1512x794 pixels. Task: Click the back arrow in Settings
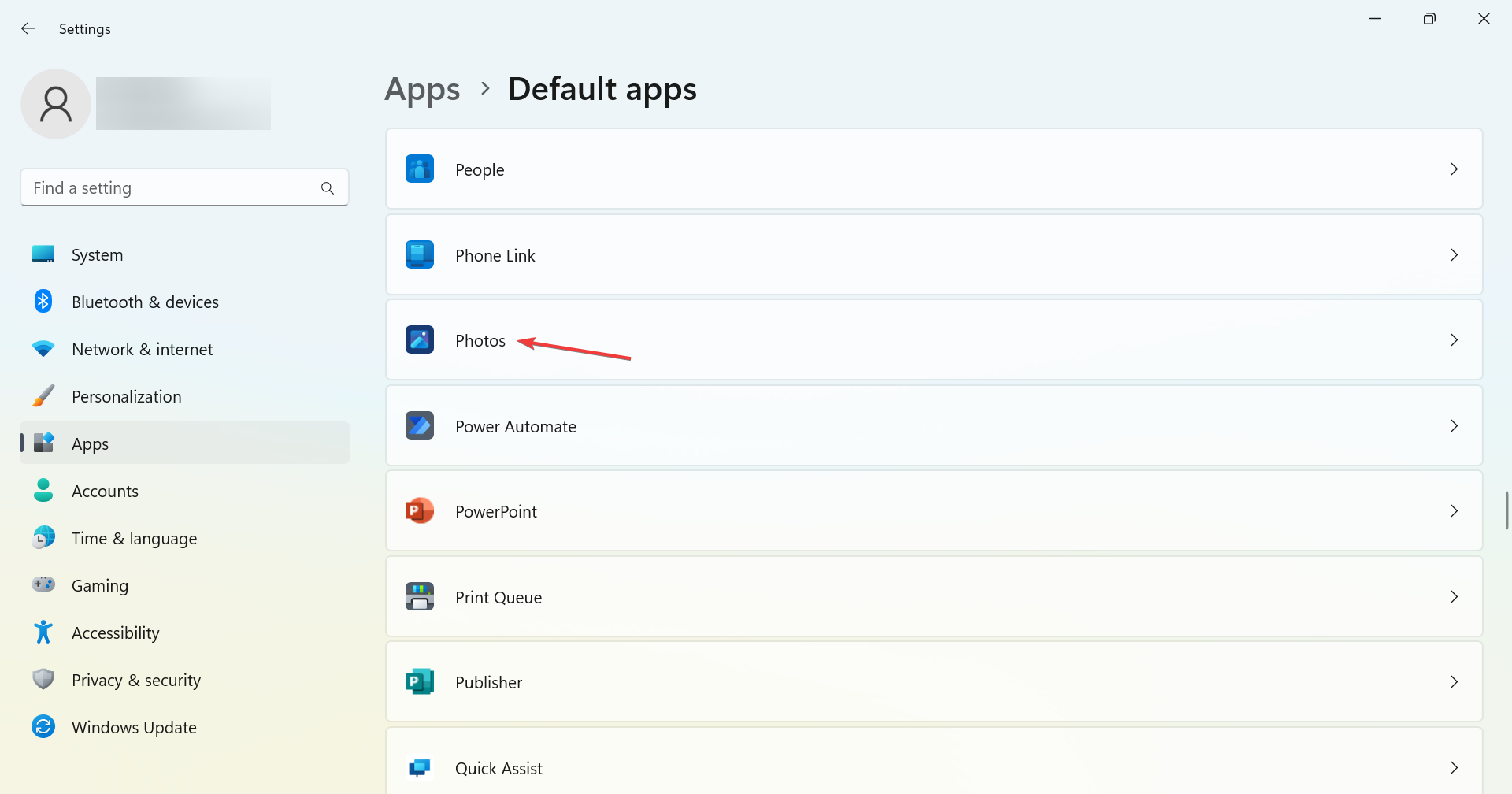point(28,28)
